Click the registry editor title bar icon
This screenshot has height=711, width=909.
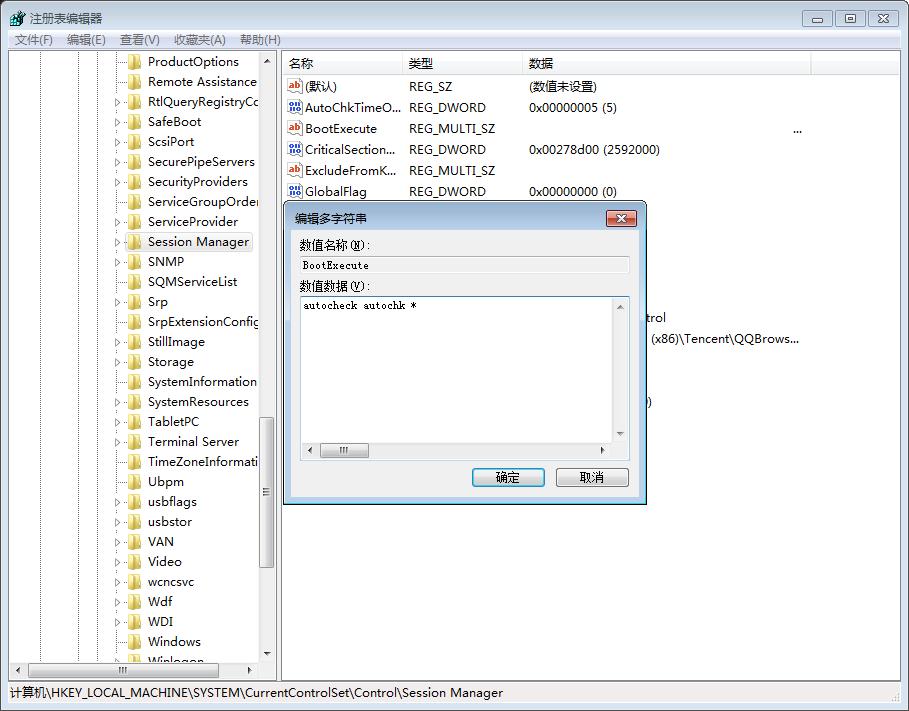[x=18, y=18]
